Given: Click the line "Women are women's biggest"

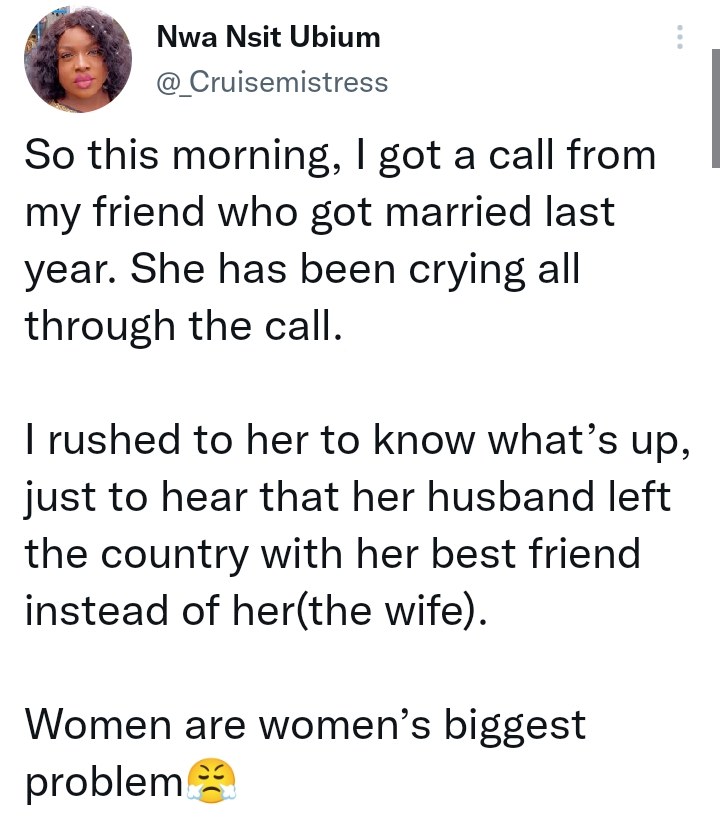Looking at the screenshot, I should click(x=305, y=725).
